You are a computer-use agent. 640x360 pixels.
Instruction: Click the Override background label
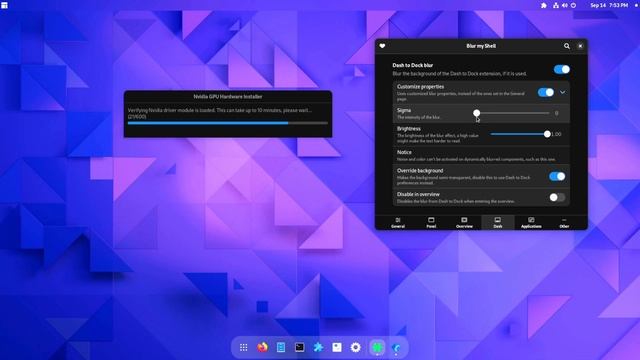(x=420, y=171)
